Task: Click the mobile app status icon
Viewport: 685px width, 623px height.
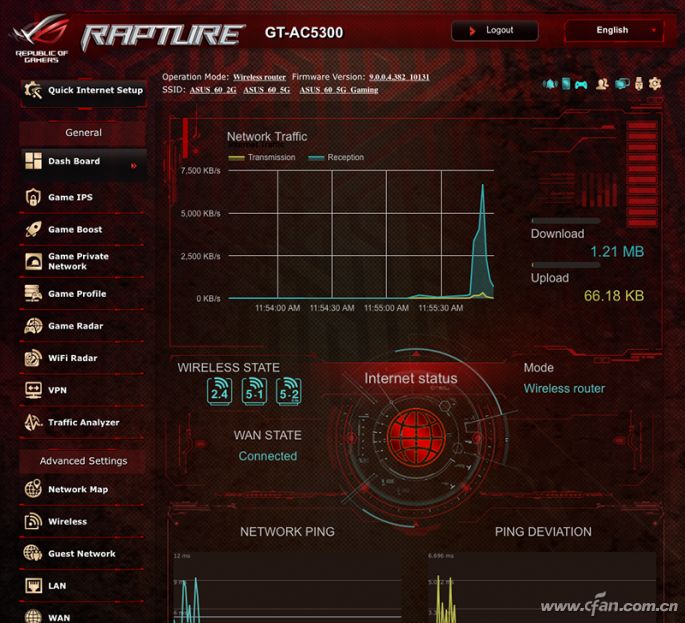Action: [x=566, y=84]
